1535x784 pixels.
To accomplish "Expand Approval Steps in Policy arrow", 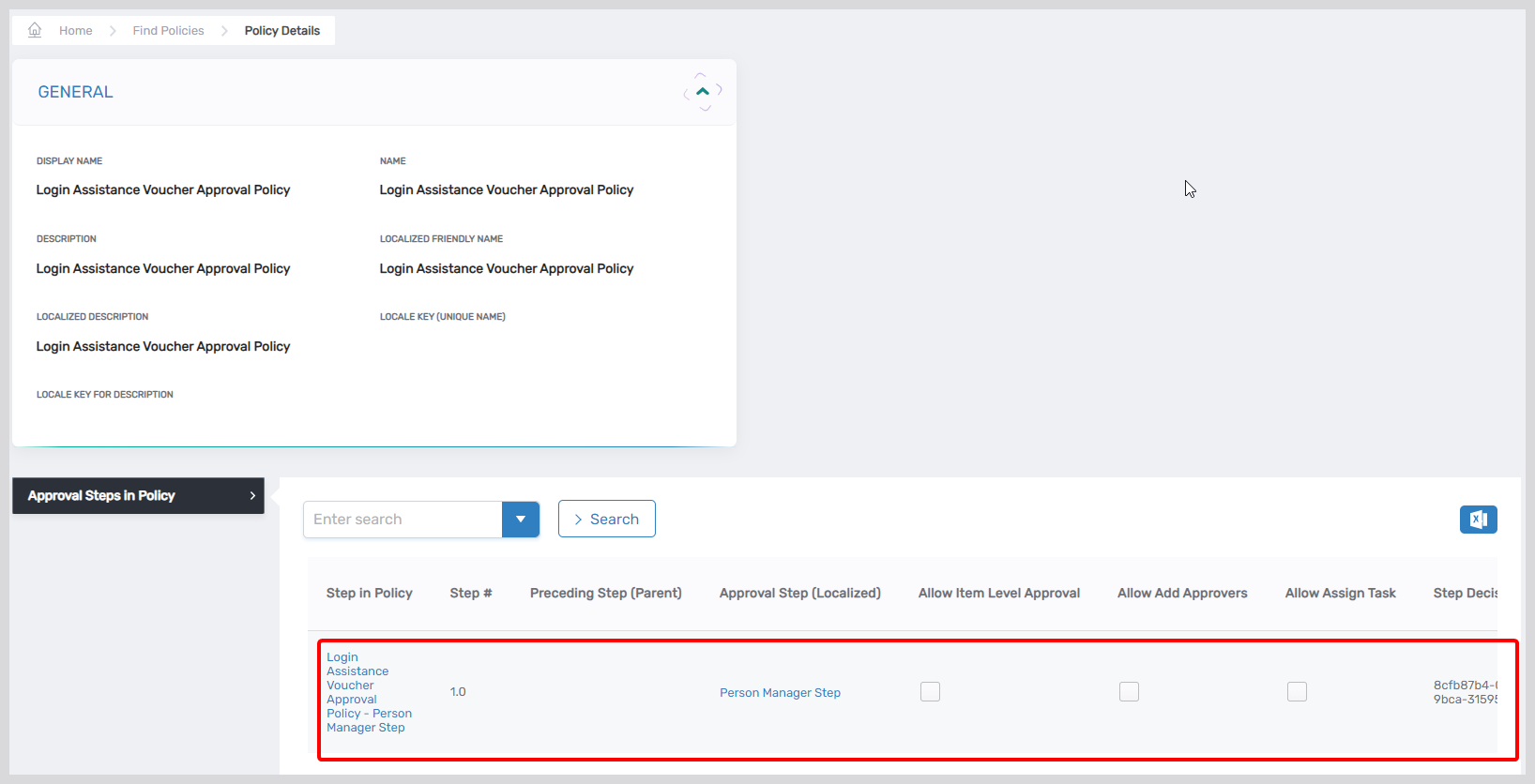I will [252, 496].
